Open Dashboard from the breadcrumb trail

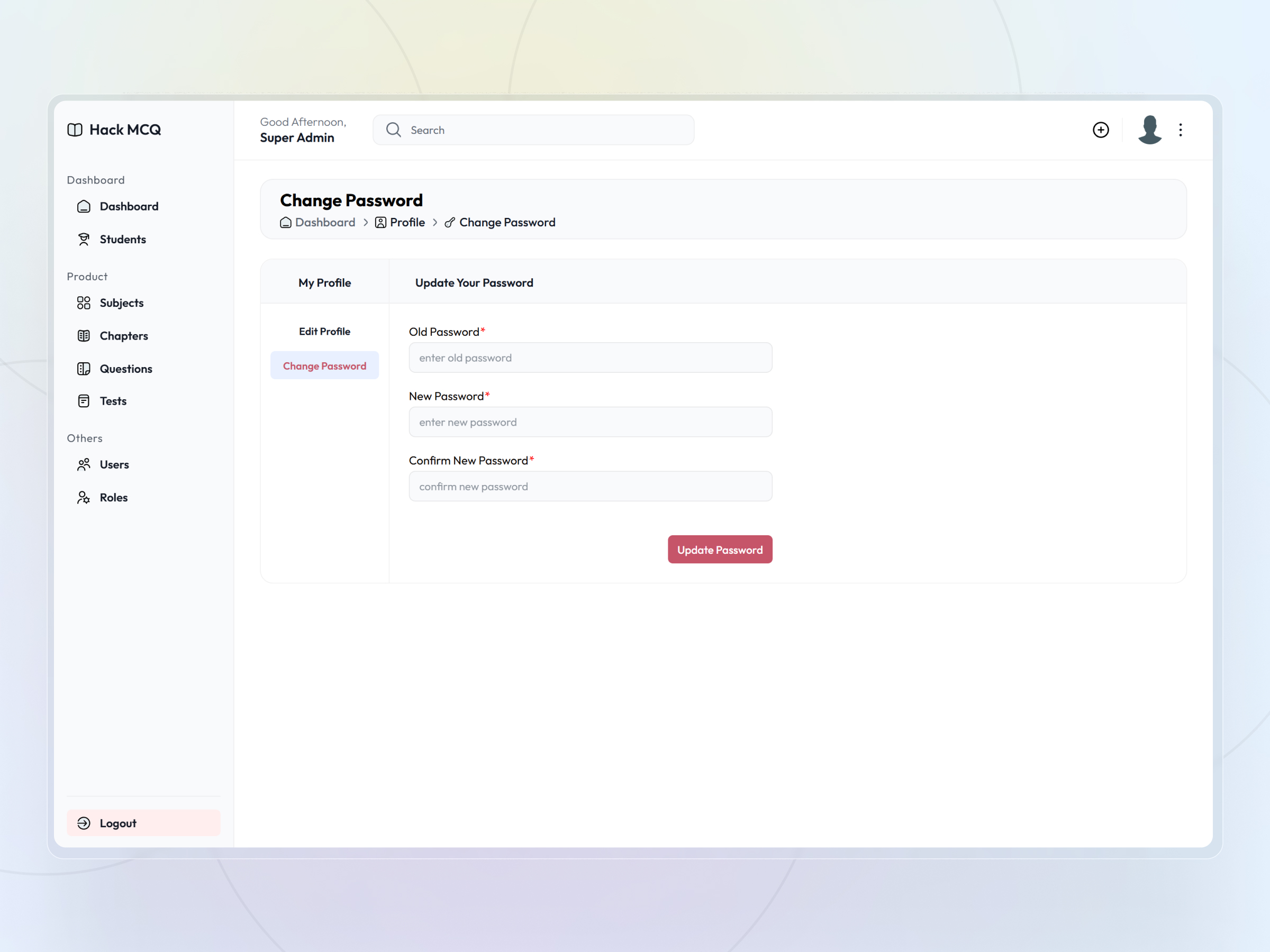pyautogui.click(x=324, y=222)
